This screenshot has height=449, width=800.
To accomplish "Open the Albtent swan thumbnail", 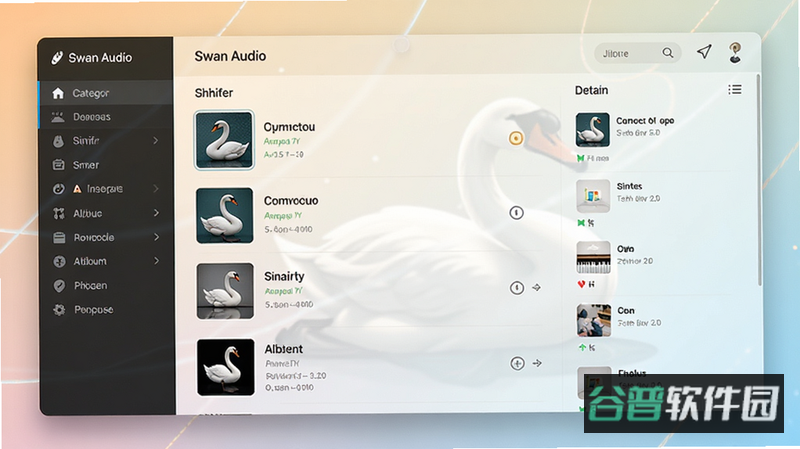I will [x=226, y=367].
